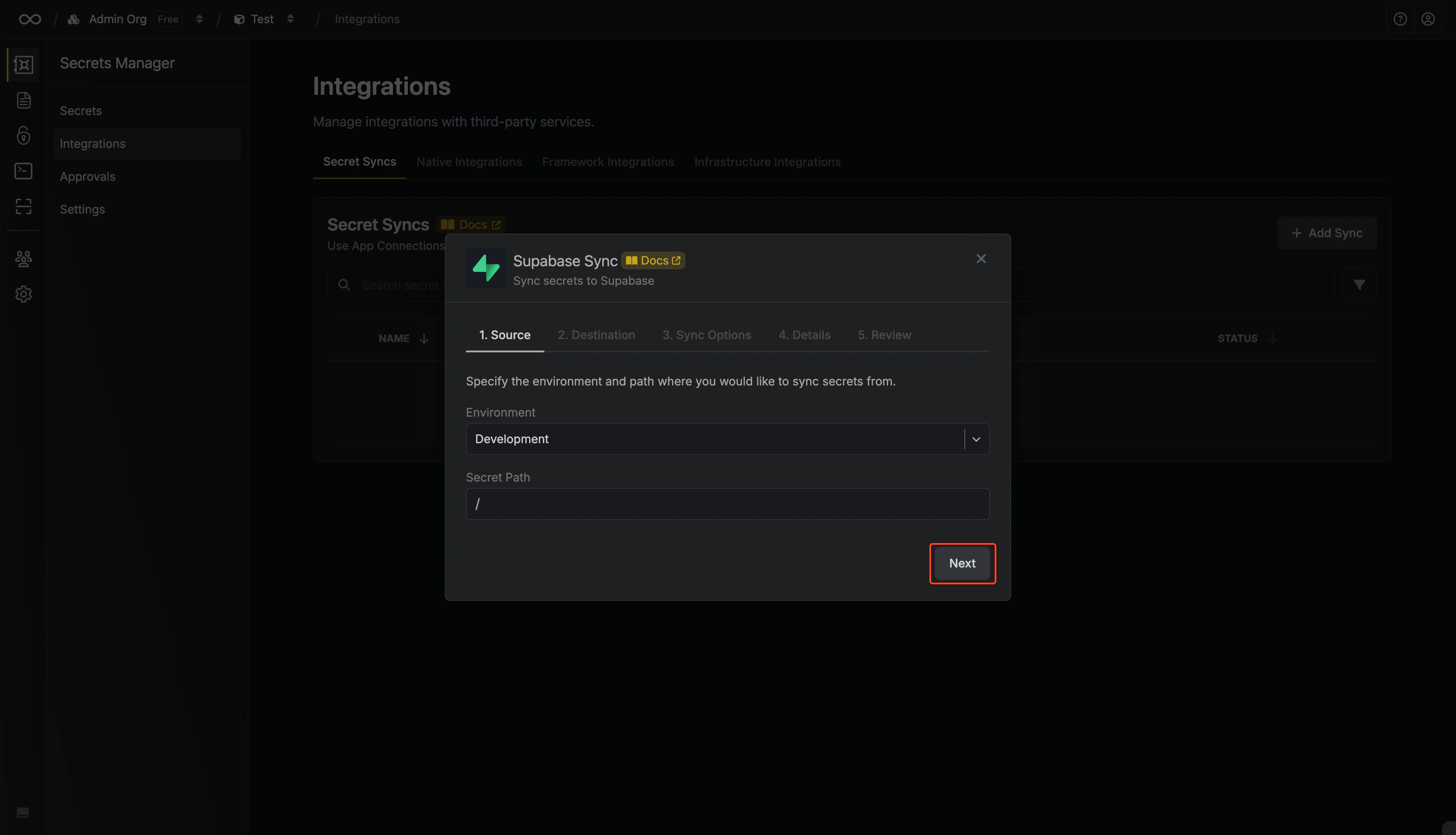
Task: Open the Secret Syncs tab
Action: tap(359, 162)
